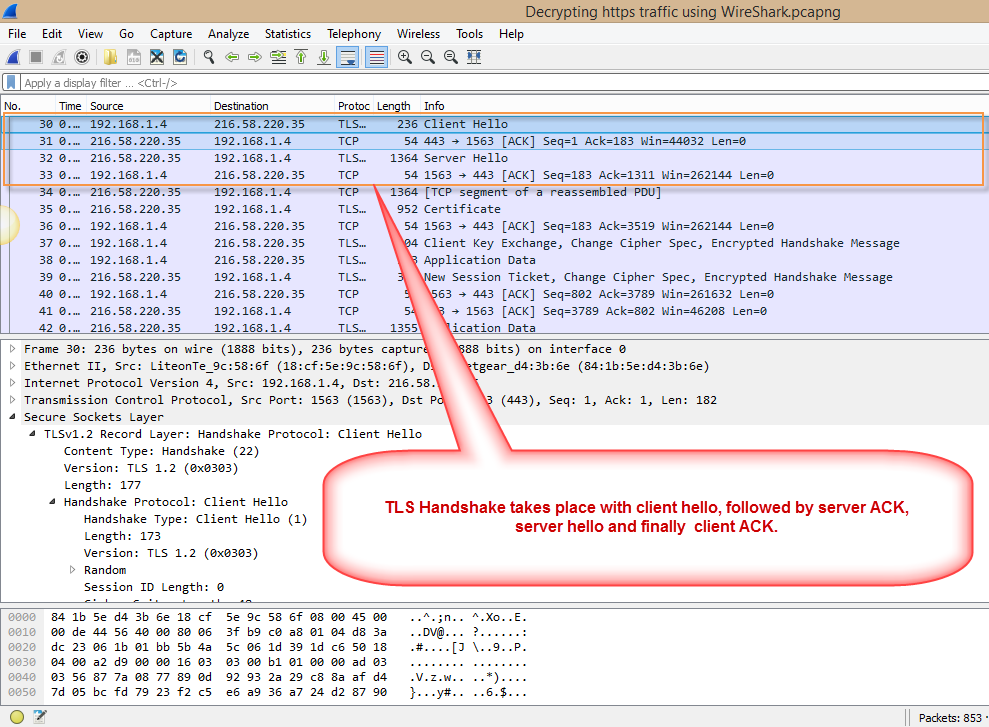Open the Help menu
The image size is (989, 727).
(x=512, y=34)
